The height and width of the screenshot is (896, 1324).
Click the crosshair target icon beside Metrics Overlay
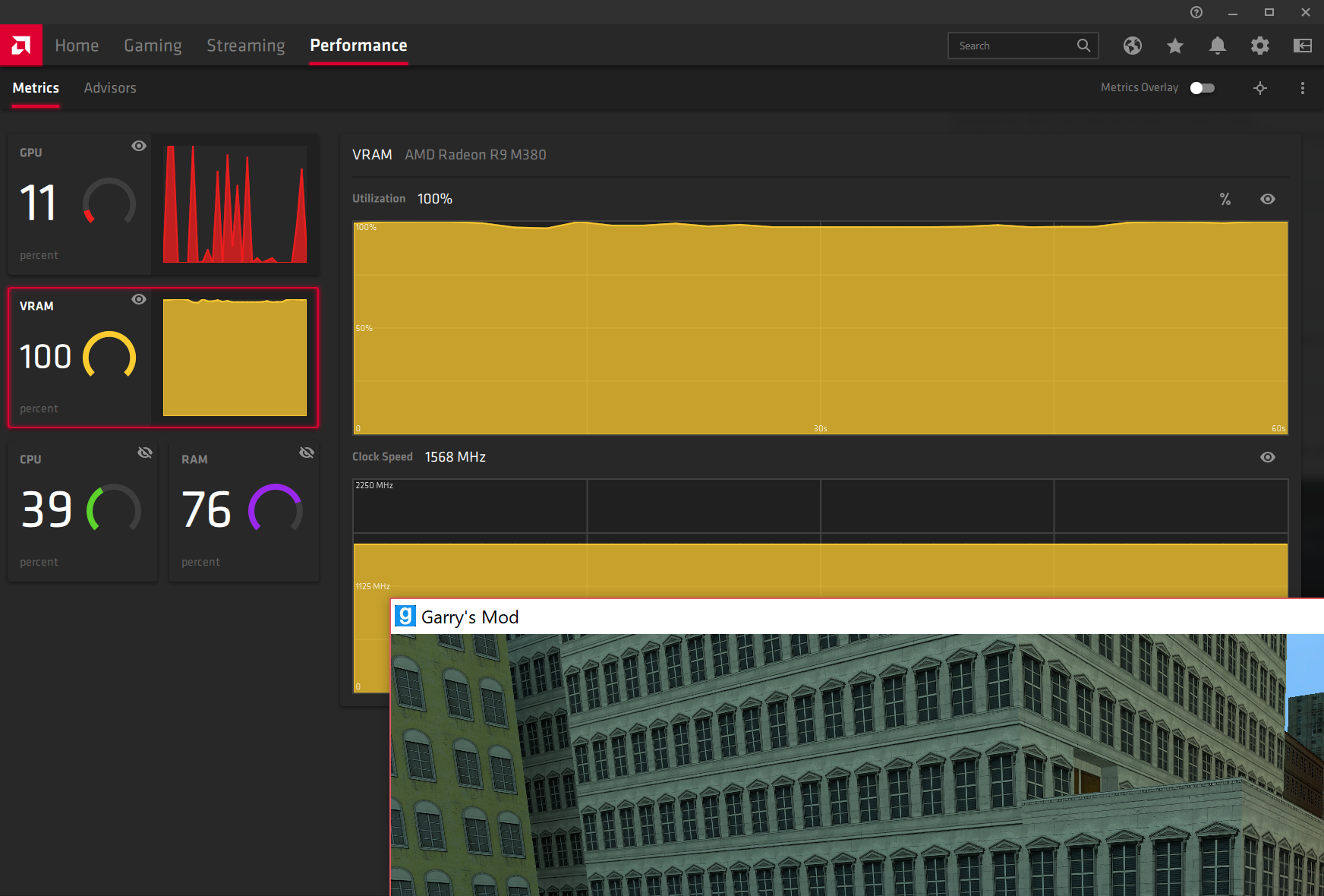[x=1260, y=88]
